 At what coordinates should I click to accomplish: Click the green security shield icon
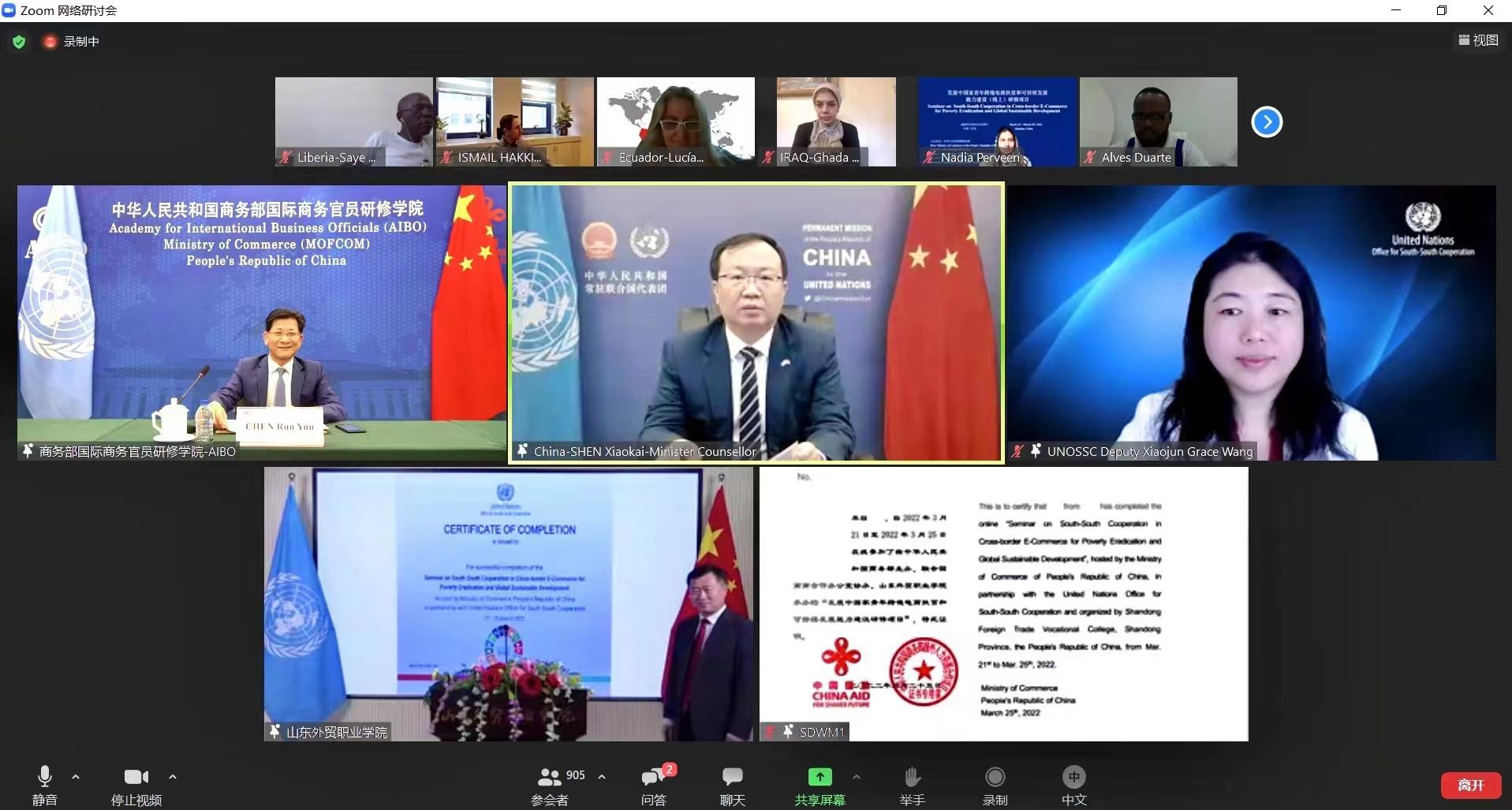pyautogui.click(x=19, y=41)
